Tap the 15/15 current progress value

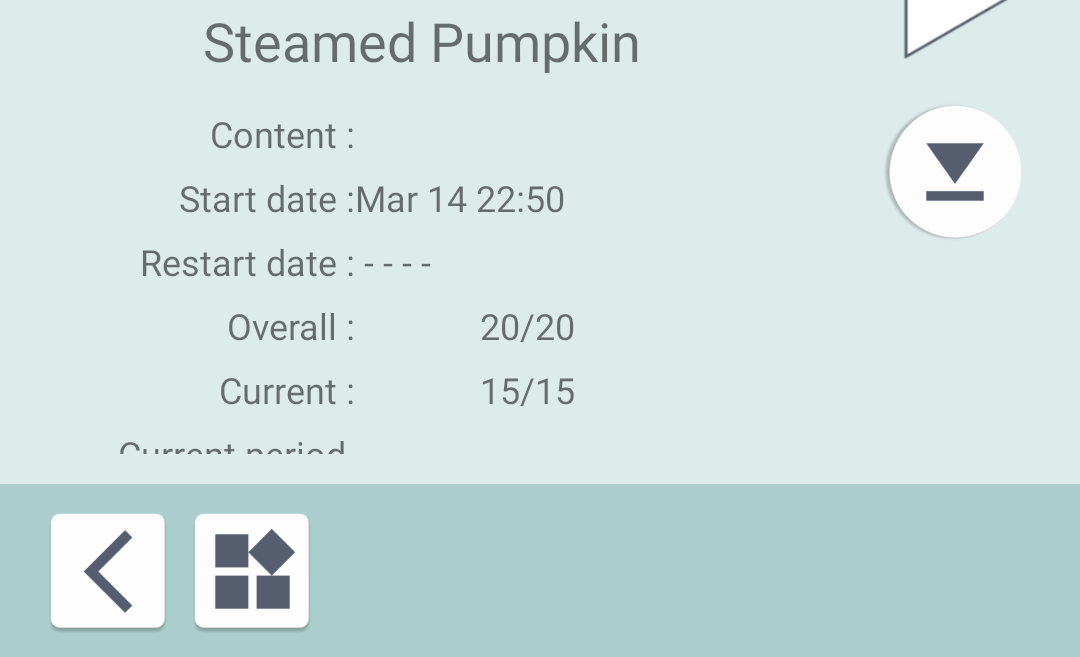[x=527, y=392]
